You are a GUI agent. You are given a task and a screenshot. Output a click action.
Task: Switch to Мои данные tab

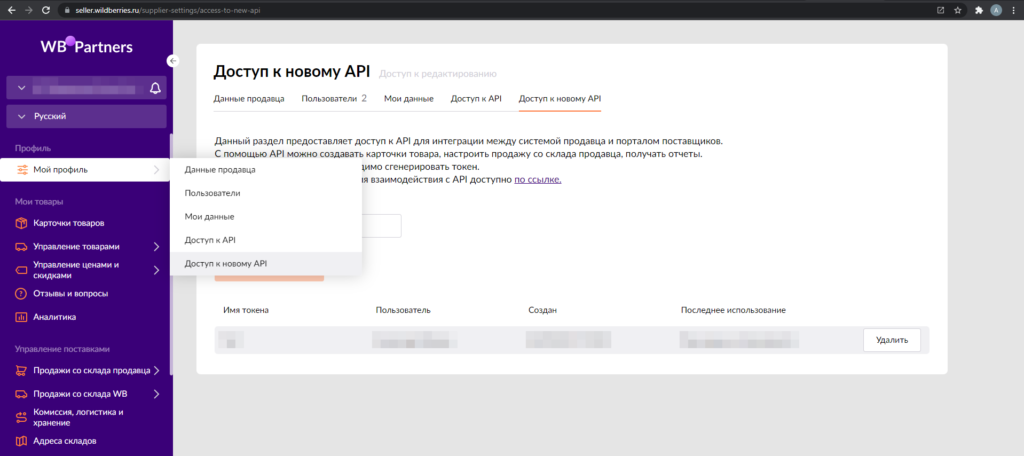coord(409,99)
